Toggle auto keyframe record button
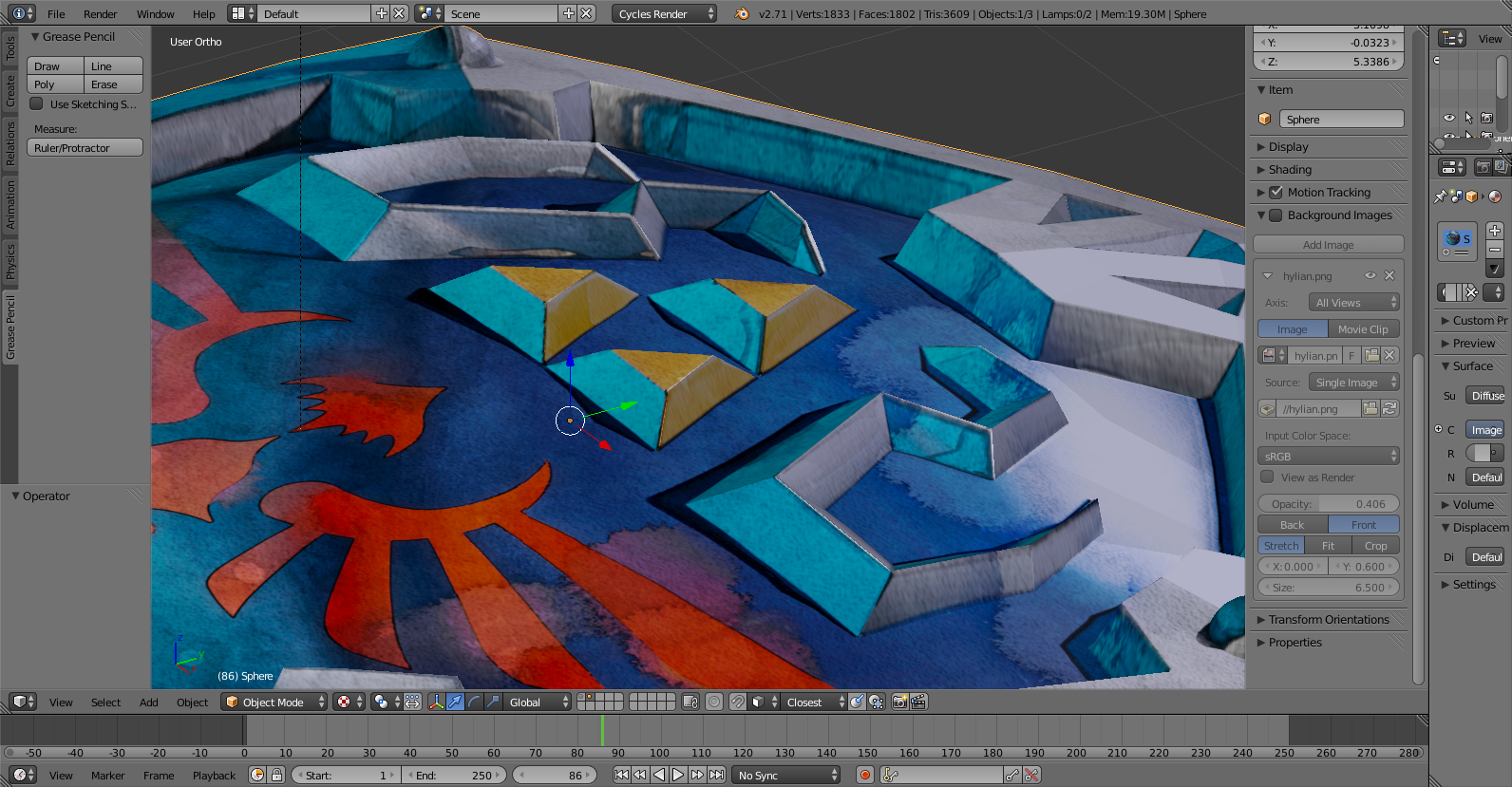 coord(865,775)
